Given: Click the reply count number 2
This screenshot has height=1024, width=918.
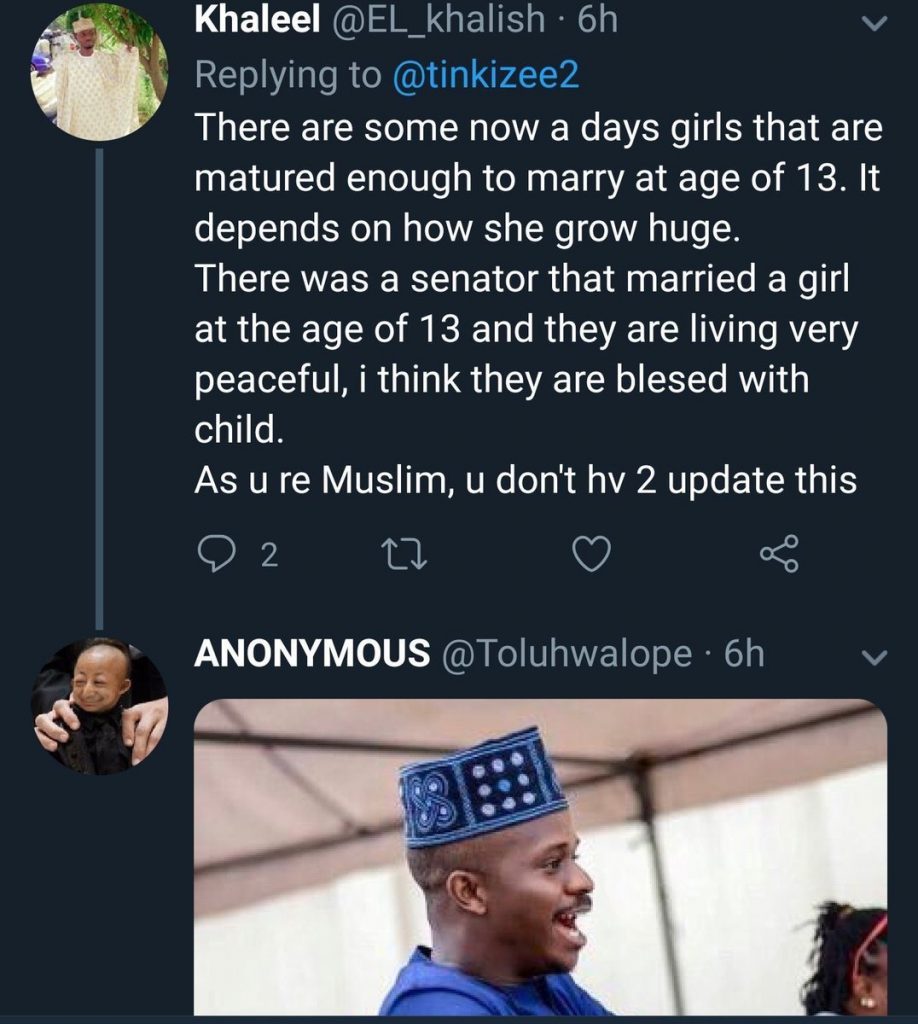Looking at the screenshot, I should pyautogui.click(x=268, y=556).
